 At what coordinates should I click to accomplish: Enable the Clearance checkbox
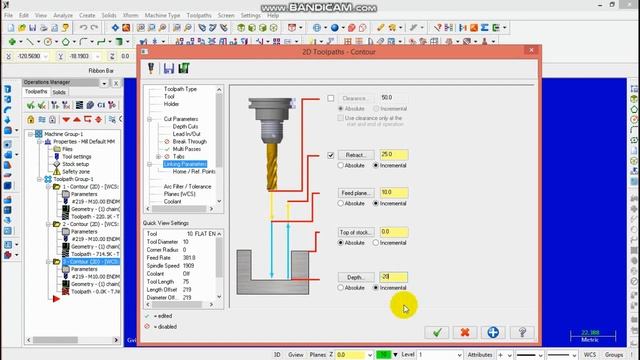[331, 98]
